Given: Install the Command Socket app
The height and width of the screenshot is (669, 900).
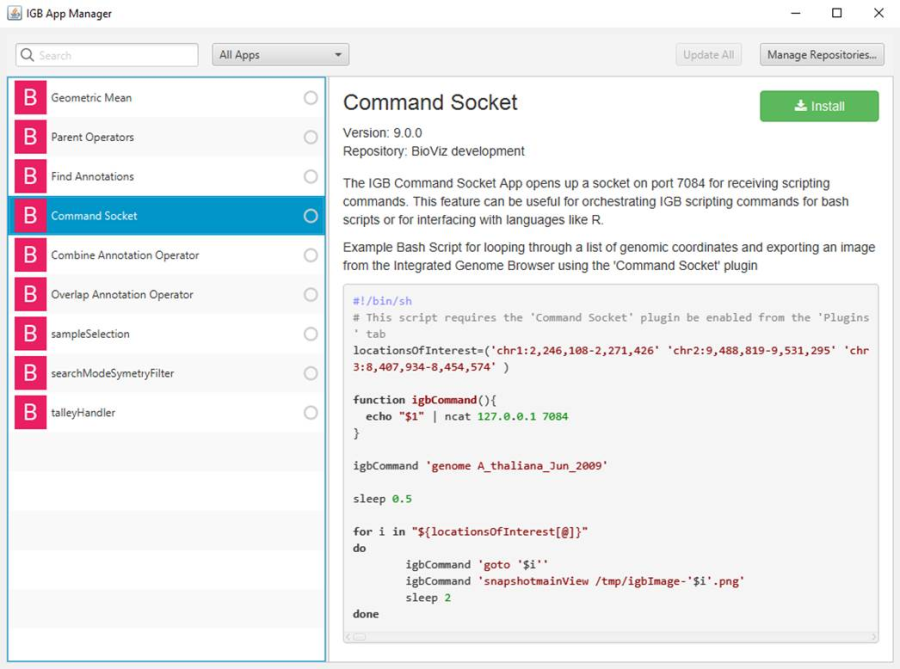Looking at the screenshot, I should click(819, 106).
